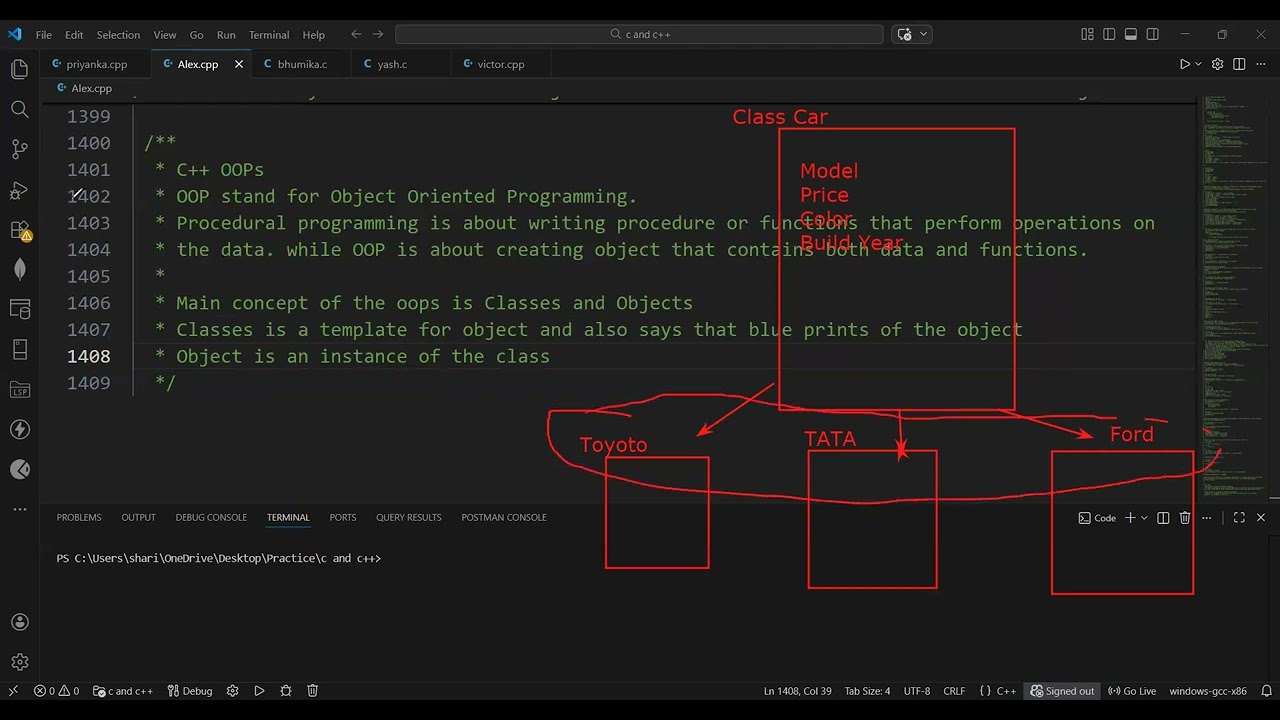Open the Terminal menu
Image resolution: width=1280 pixels, height=720 pixels.
(269, 34)
